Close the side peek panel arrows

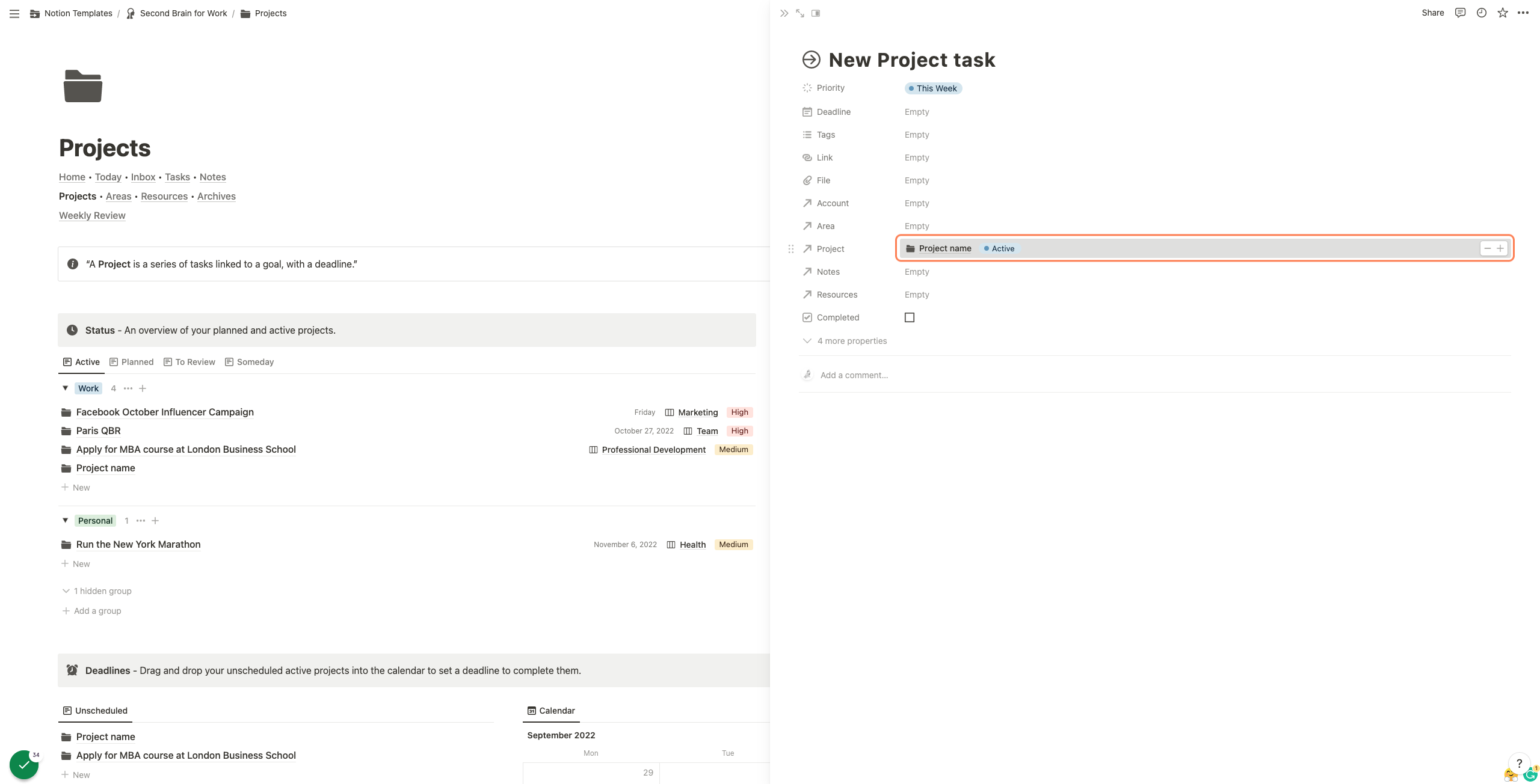click(784, 13)
